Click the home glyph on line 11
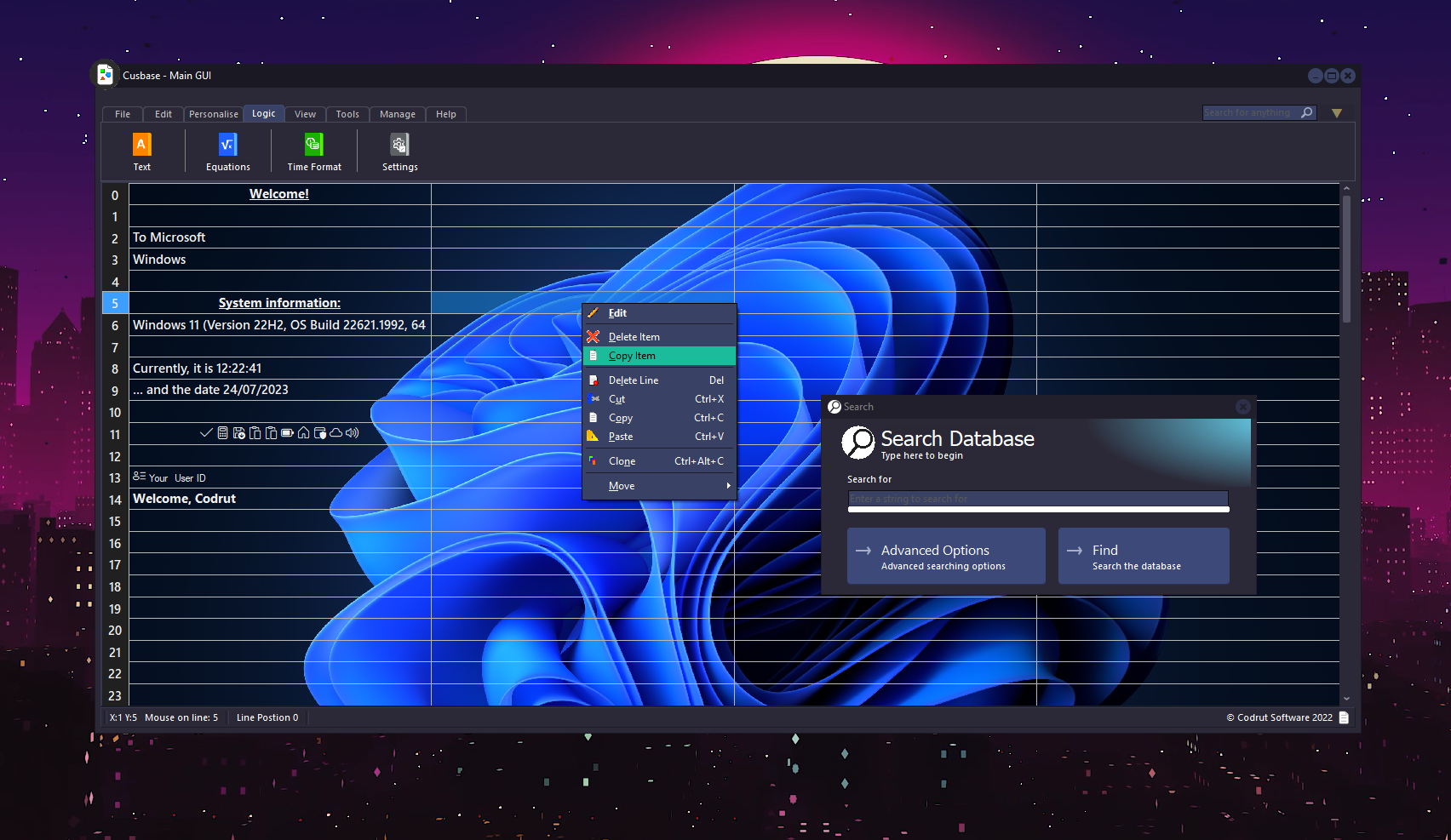Image resolution: width=1451 pixels, height=840 pixels. [304, 433]
